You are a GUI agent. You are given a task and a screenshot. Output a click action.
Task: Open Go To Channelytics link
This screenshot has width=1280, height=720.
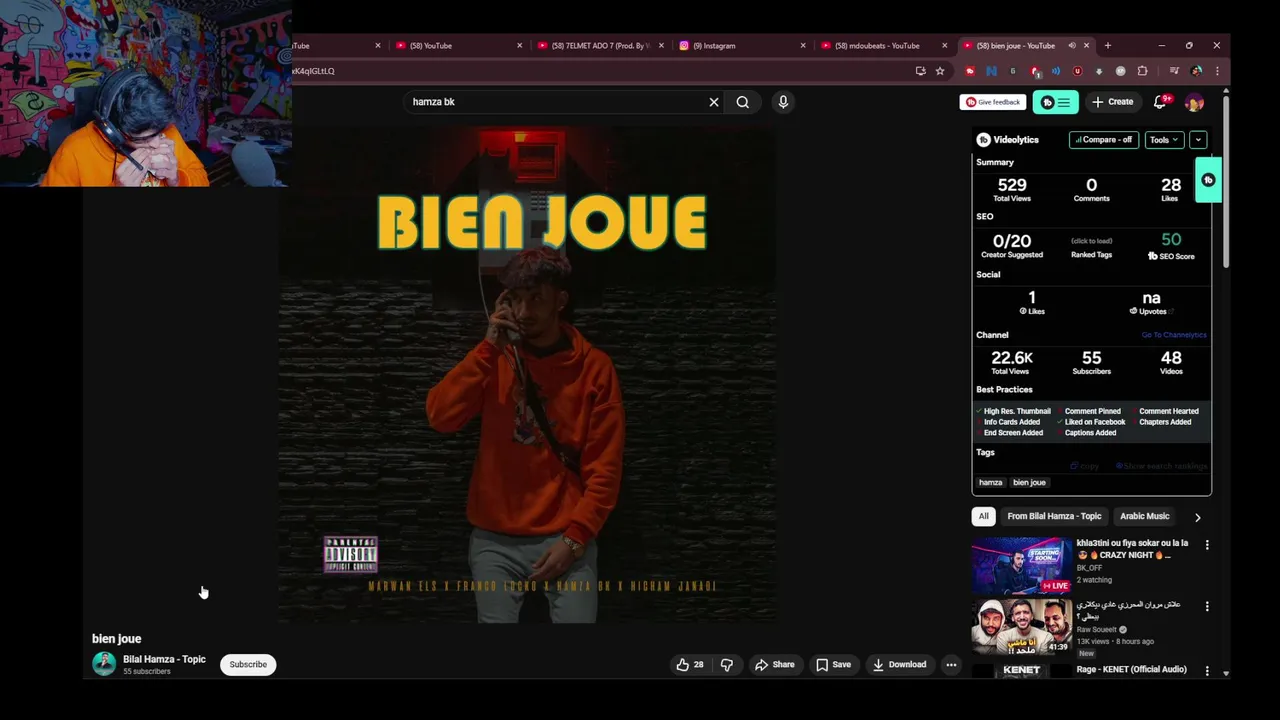click(1174, 335)
